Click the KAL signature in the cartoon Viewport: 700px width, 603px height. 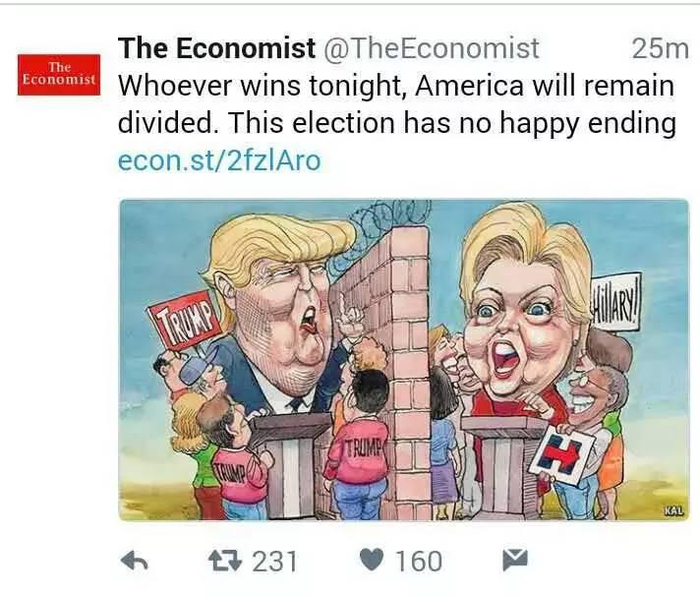coord(674,511)
